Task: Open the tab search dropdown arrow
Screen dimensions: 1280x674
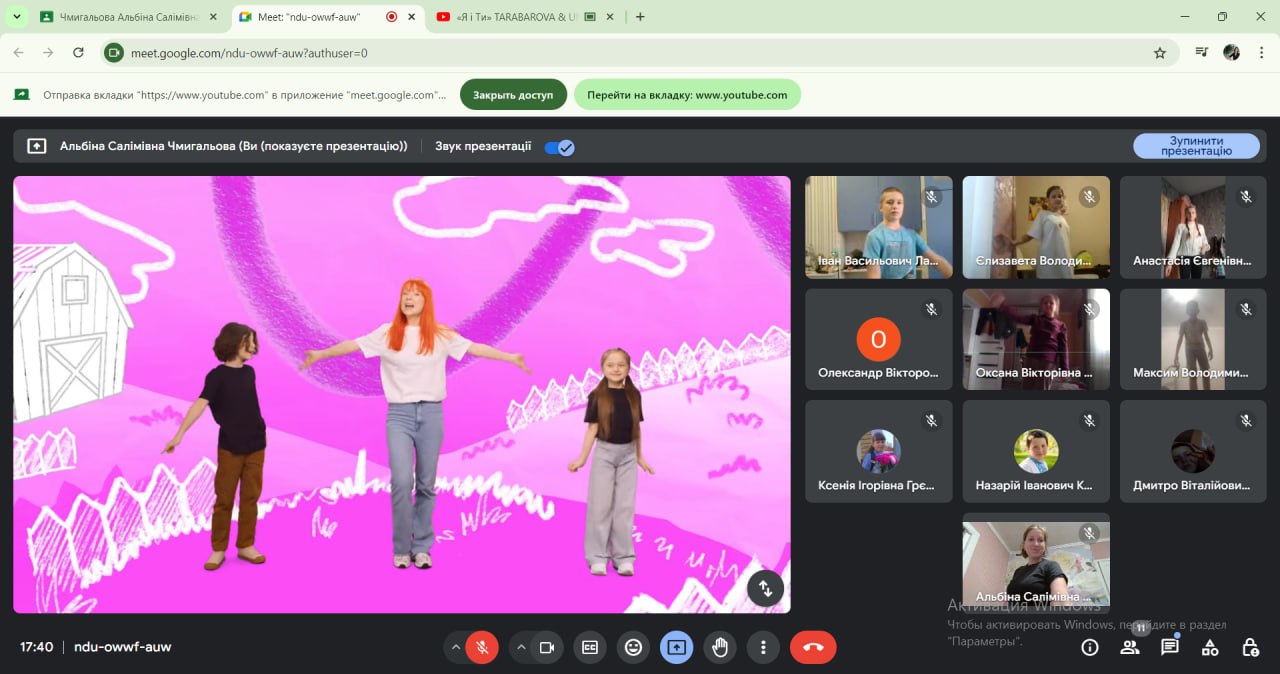Action: coord(16,17)
